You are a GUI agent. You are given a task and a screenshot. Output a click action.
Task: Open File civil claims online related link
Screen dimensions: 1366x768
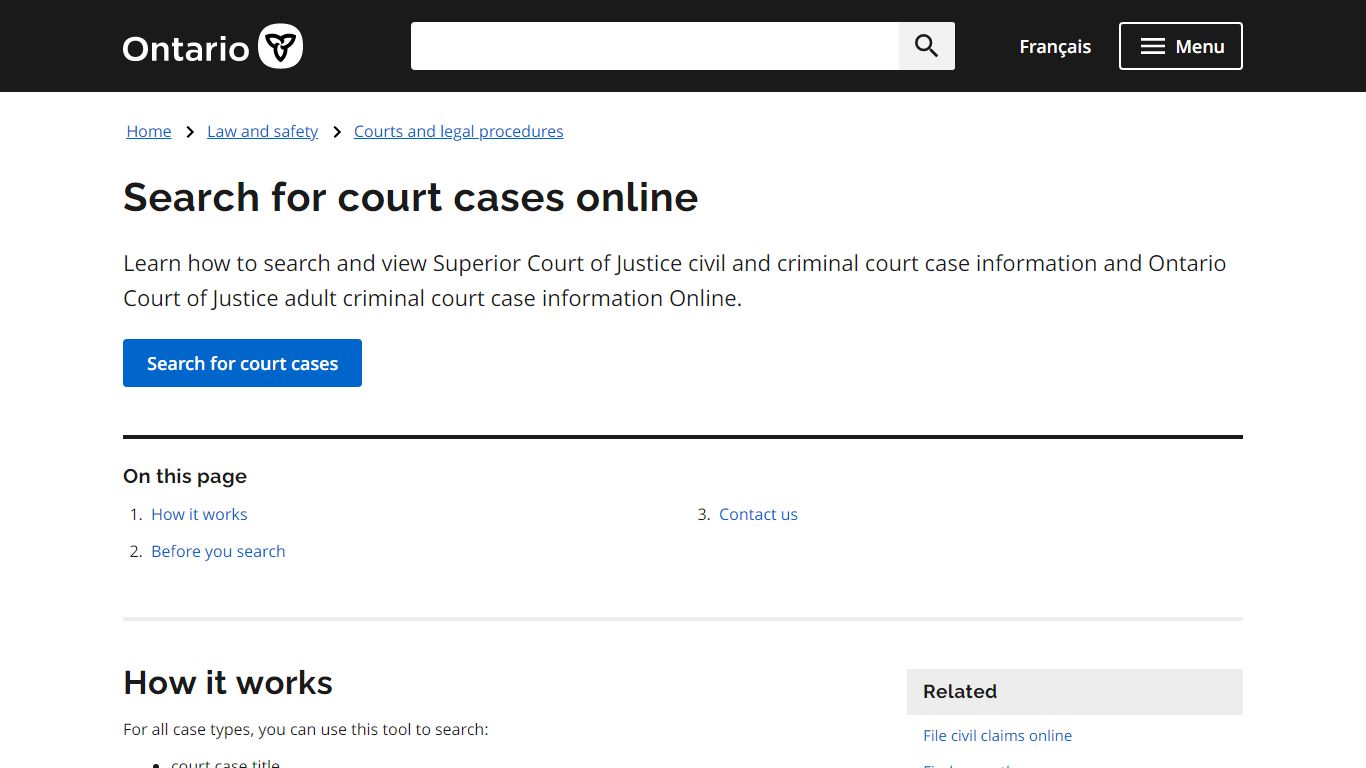[997, 735]
